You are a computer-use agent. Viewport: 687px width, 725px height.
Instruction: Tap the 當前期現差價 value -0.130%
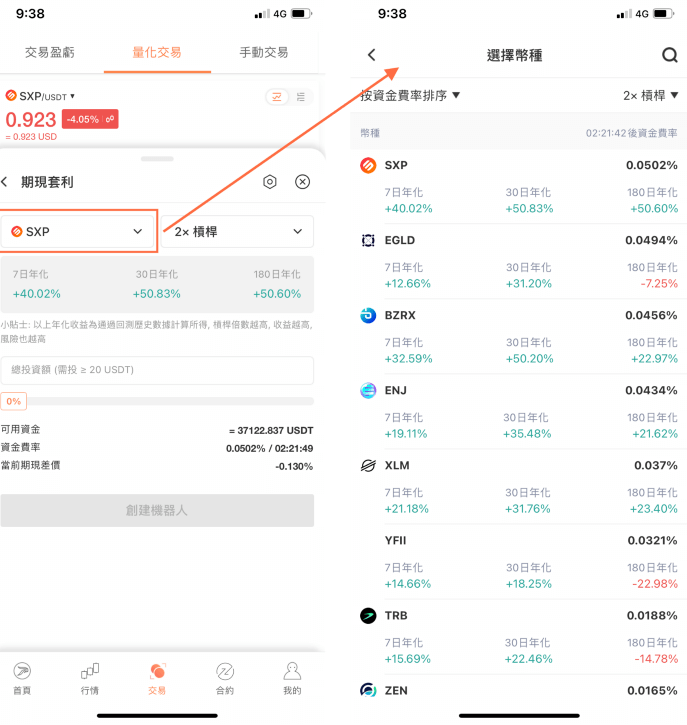coord(294,467)
